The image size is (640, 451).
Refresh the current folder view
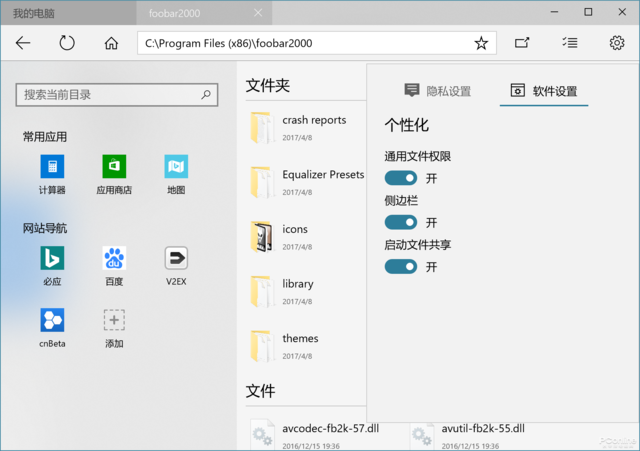[67, 43]
